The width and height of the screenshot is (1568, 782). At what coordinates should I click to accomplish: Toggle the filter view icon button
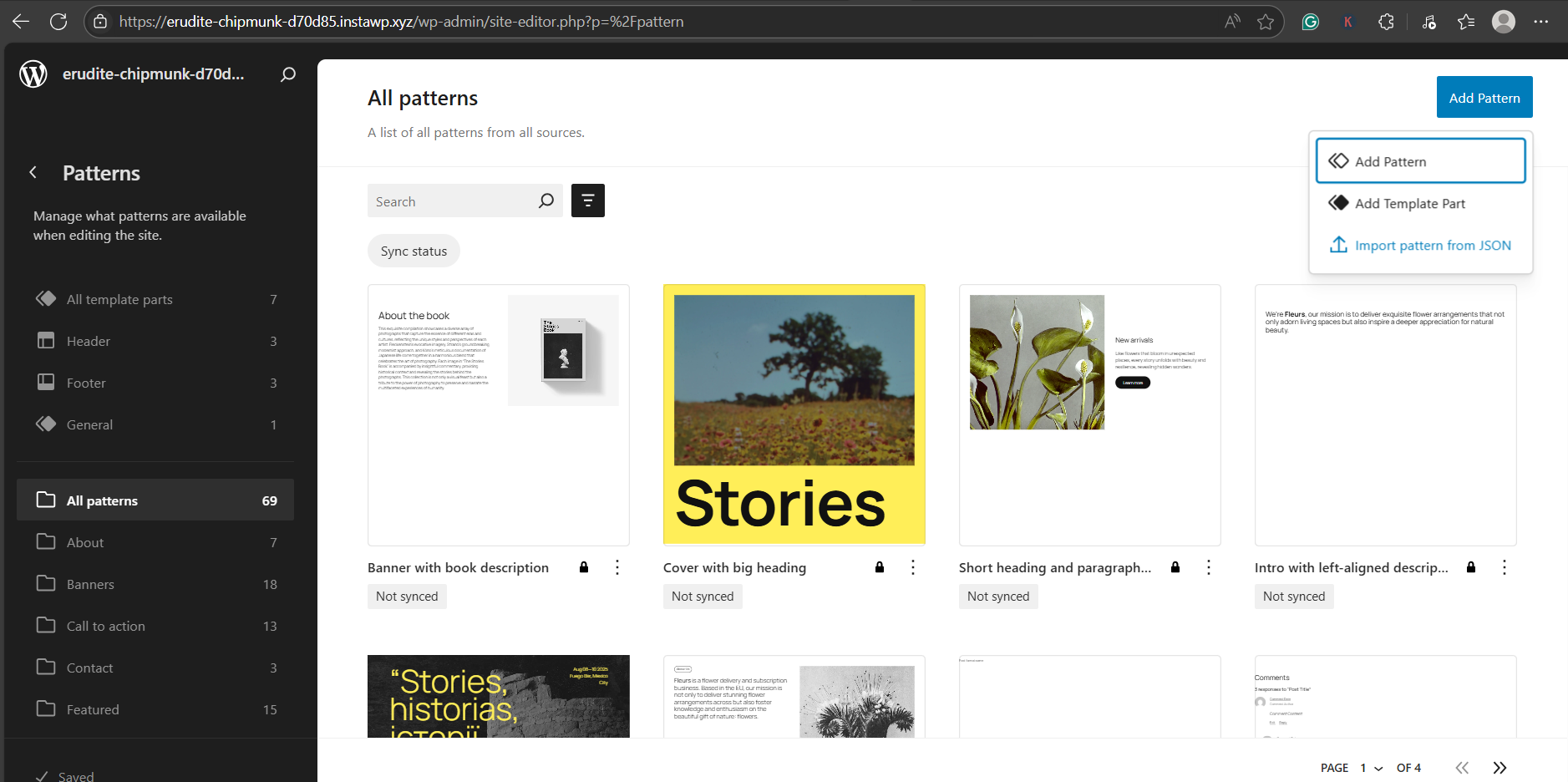pos(588,201)
